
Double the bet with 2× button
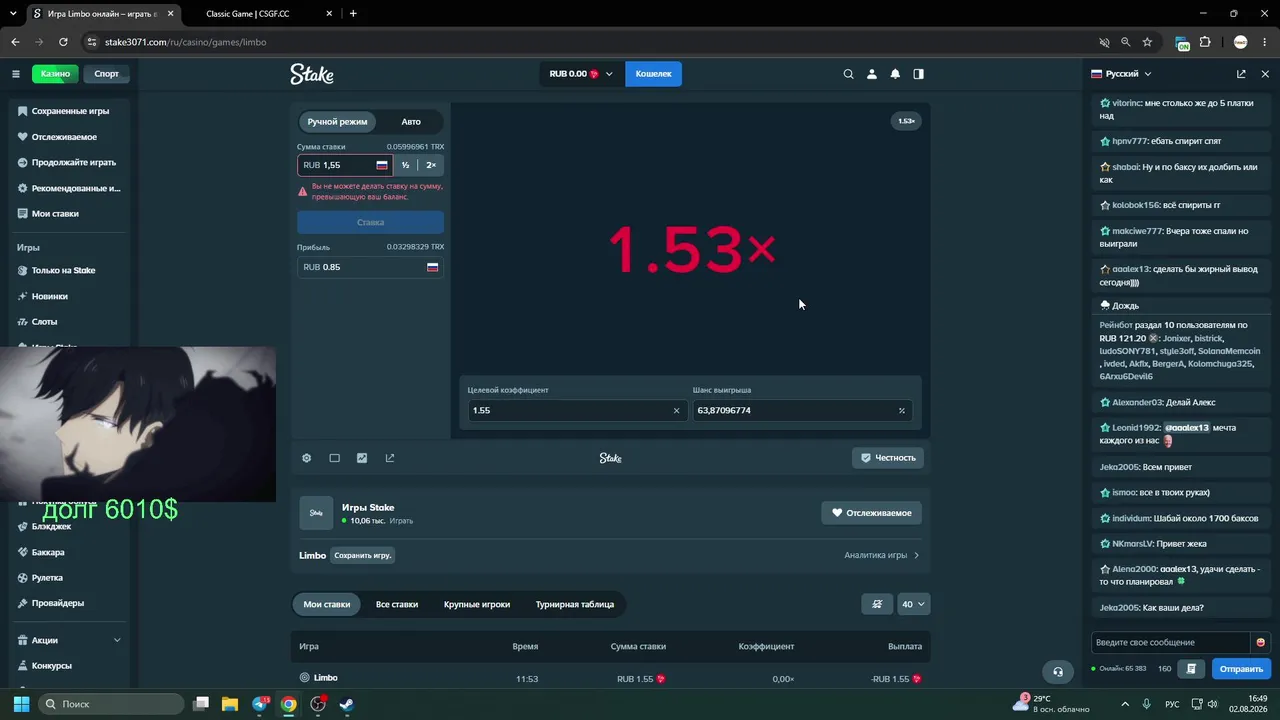[431, 165]
